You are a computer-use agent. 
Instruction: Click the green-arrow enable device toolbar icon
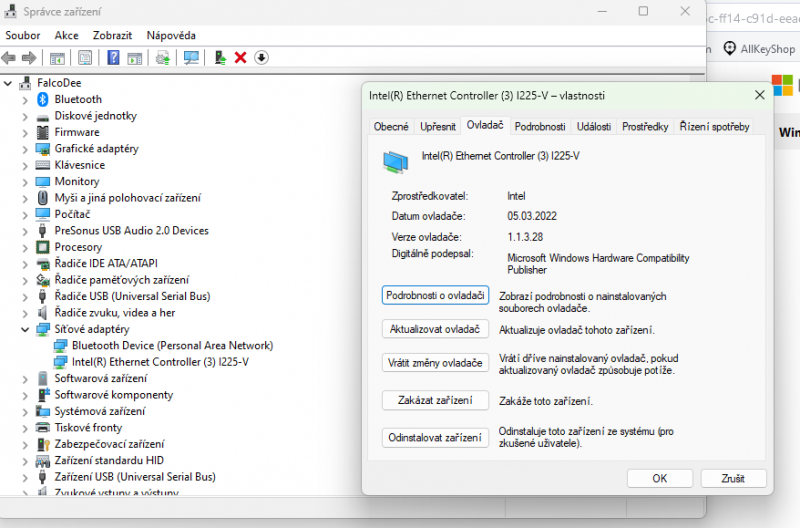(x=220, y=58)
